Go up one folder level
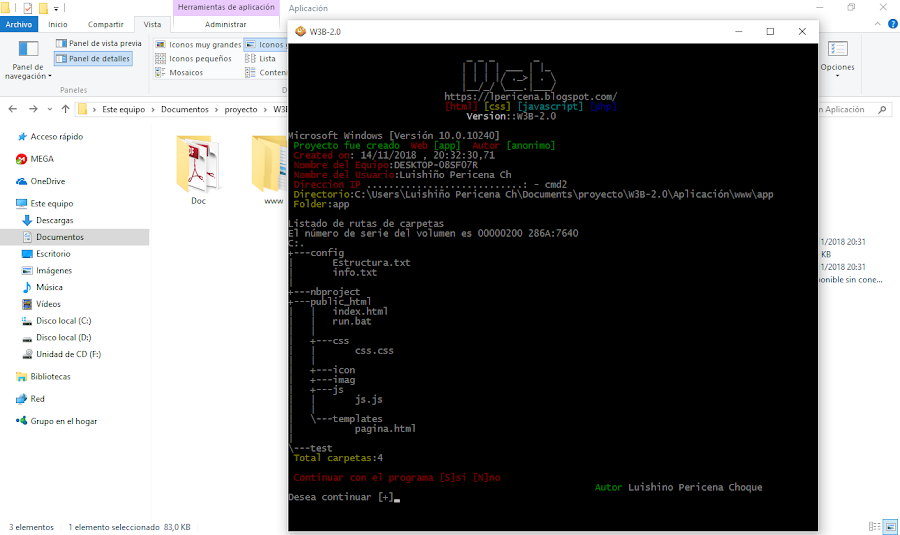Screen dimensions: 900x535 pyautogui.click(x=65, y=109)
